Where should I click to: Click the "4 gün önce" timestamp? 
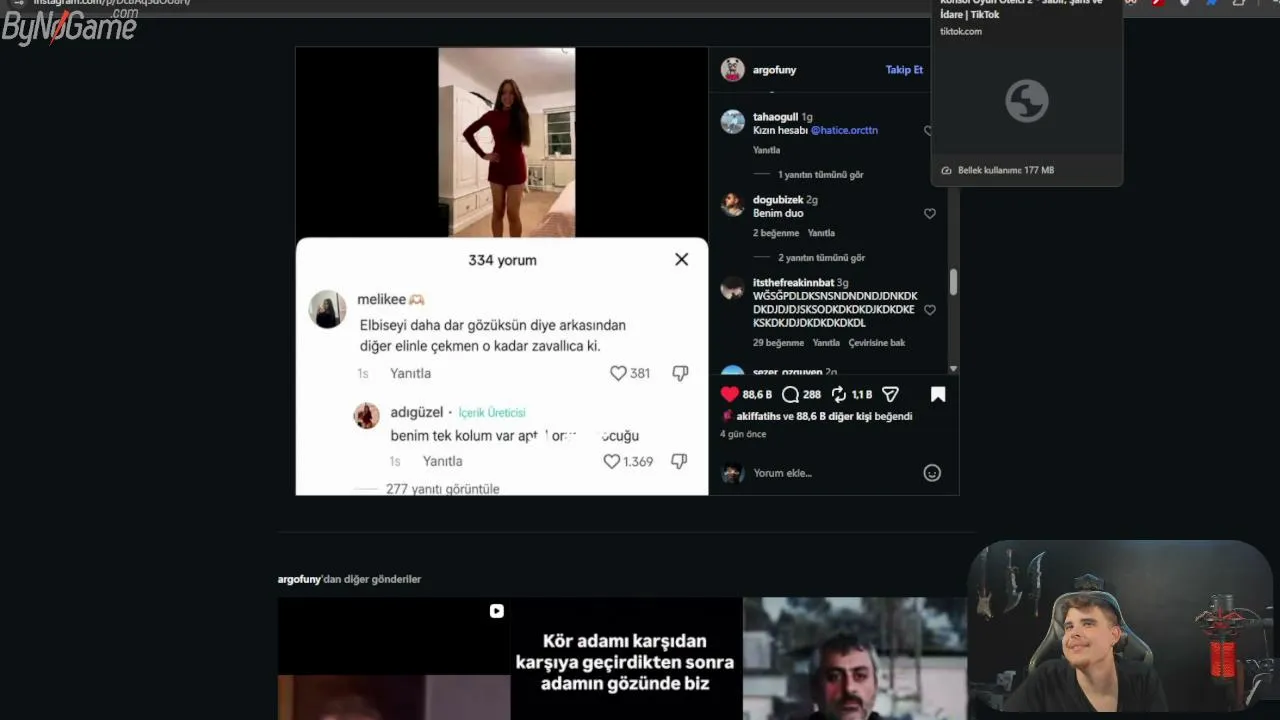tap(743, 434)
